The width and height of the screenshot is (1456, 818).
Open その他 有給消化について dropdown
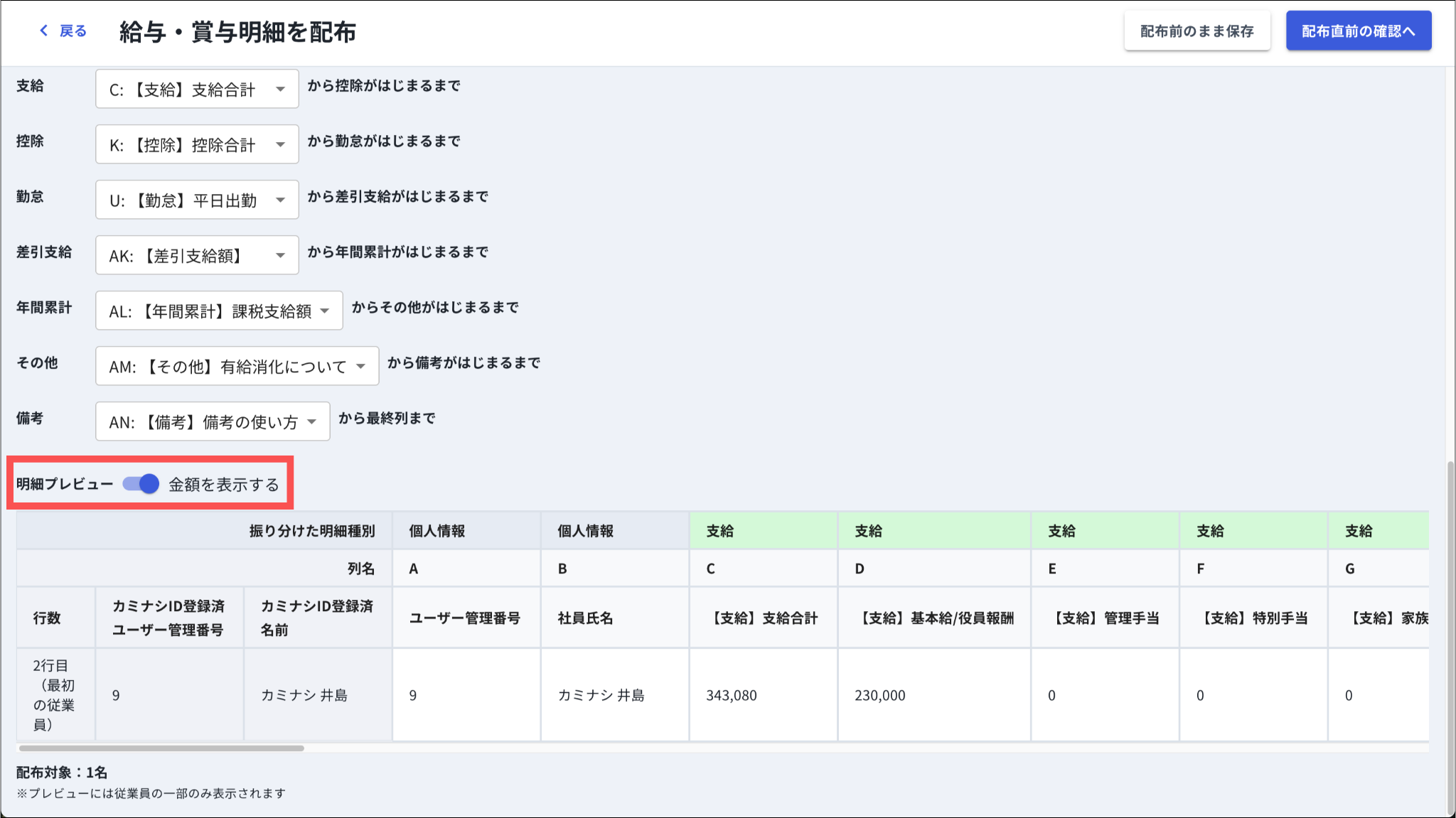(237, 367)
